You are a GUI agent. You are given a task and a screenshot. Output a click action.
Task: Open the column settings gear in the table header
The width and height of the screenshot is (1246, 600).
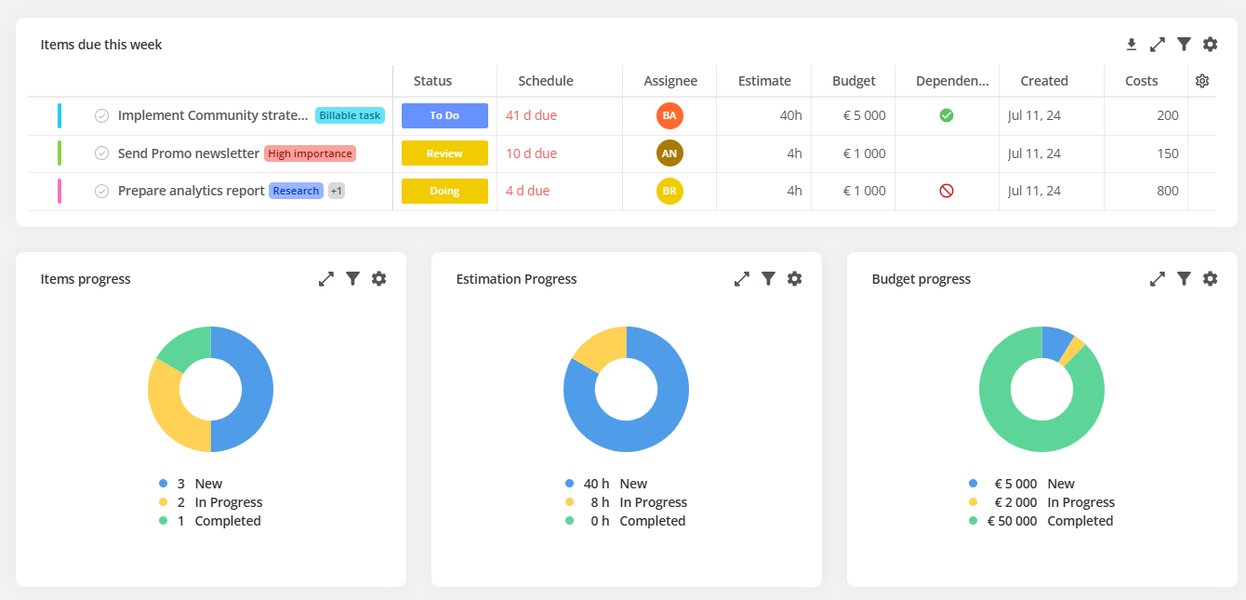[1202, 80]
